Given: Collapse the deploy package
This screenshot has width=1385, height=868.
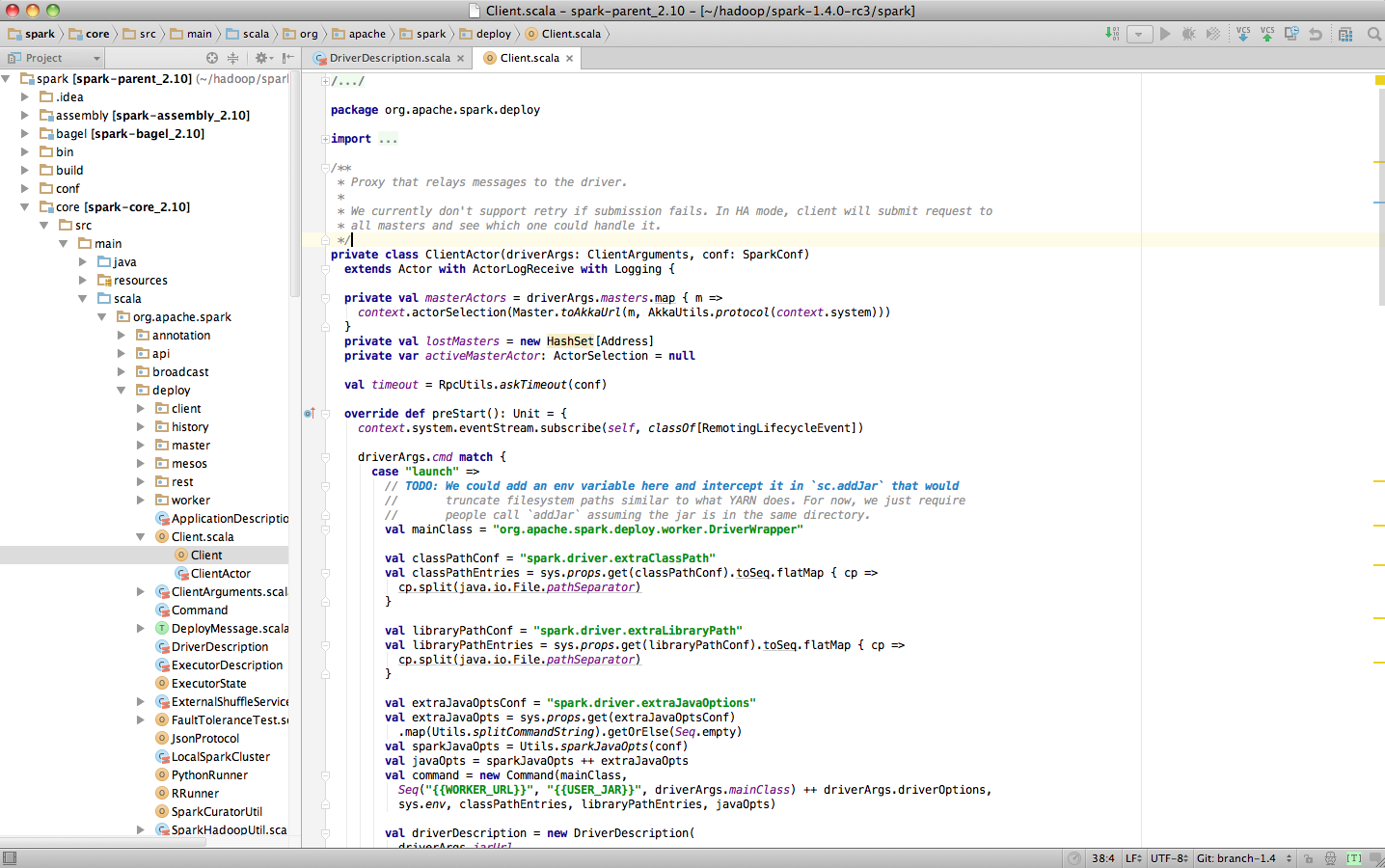Looking at the screenshot, I should pos(122,391).
